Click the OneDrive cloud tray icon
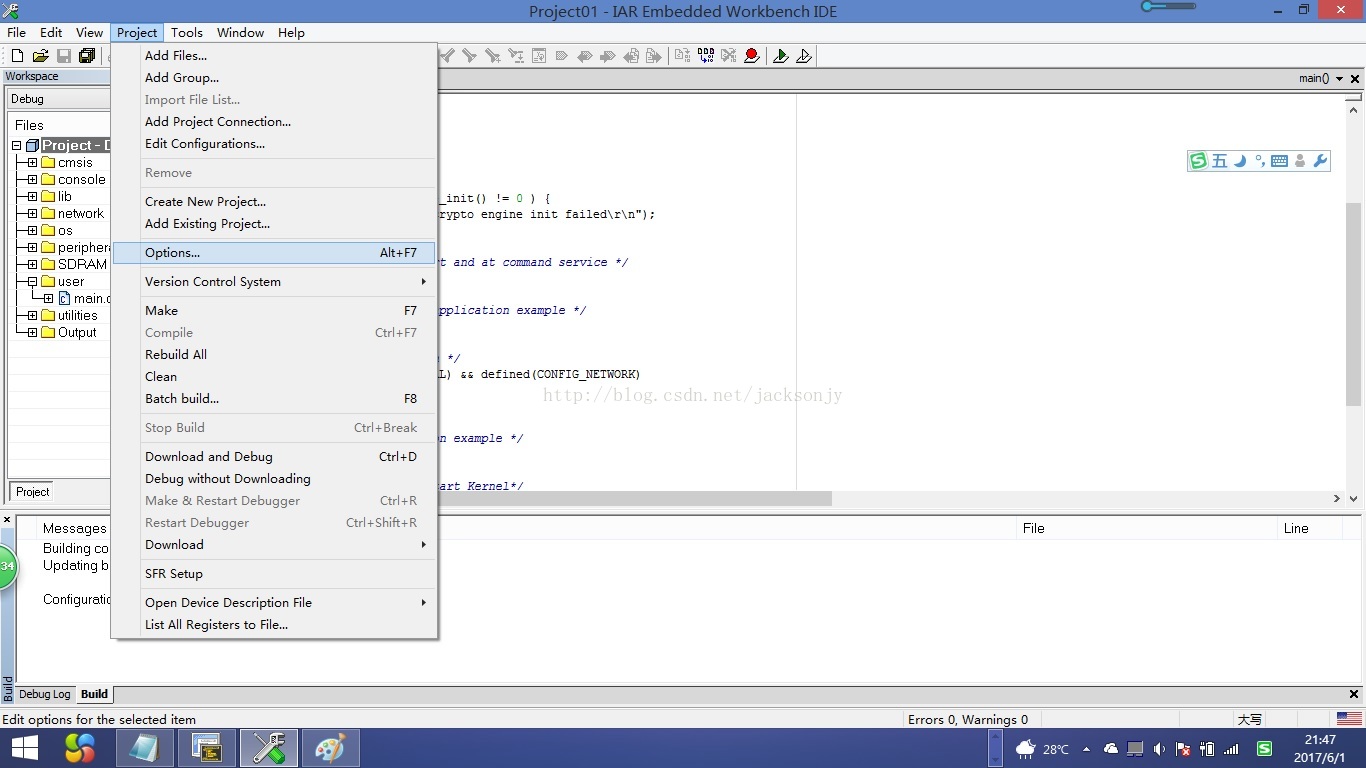 click(x=1111, y=749)
